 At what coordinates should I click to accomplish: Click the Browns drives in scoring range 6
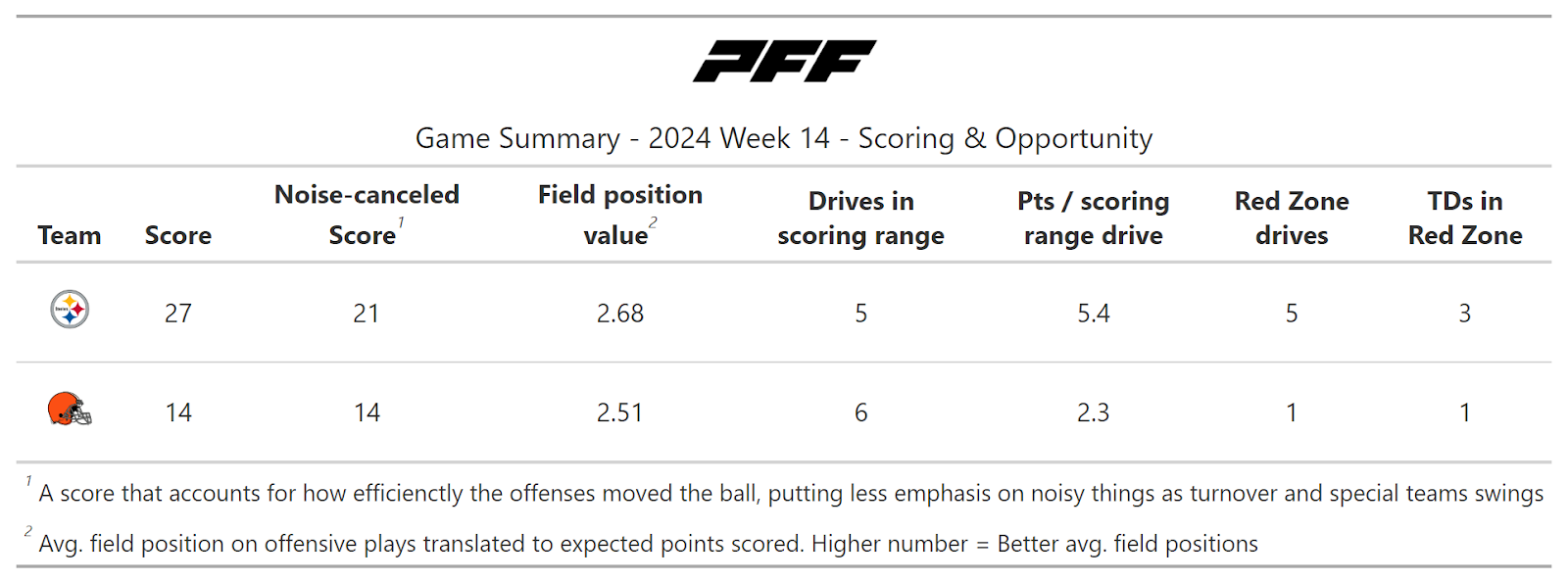point(860,412)
